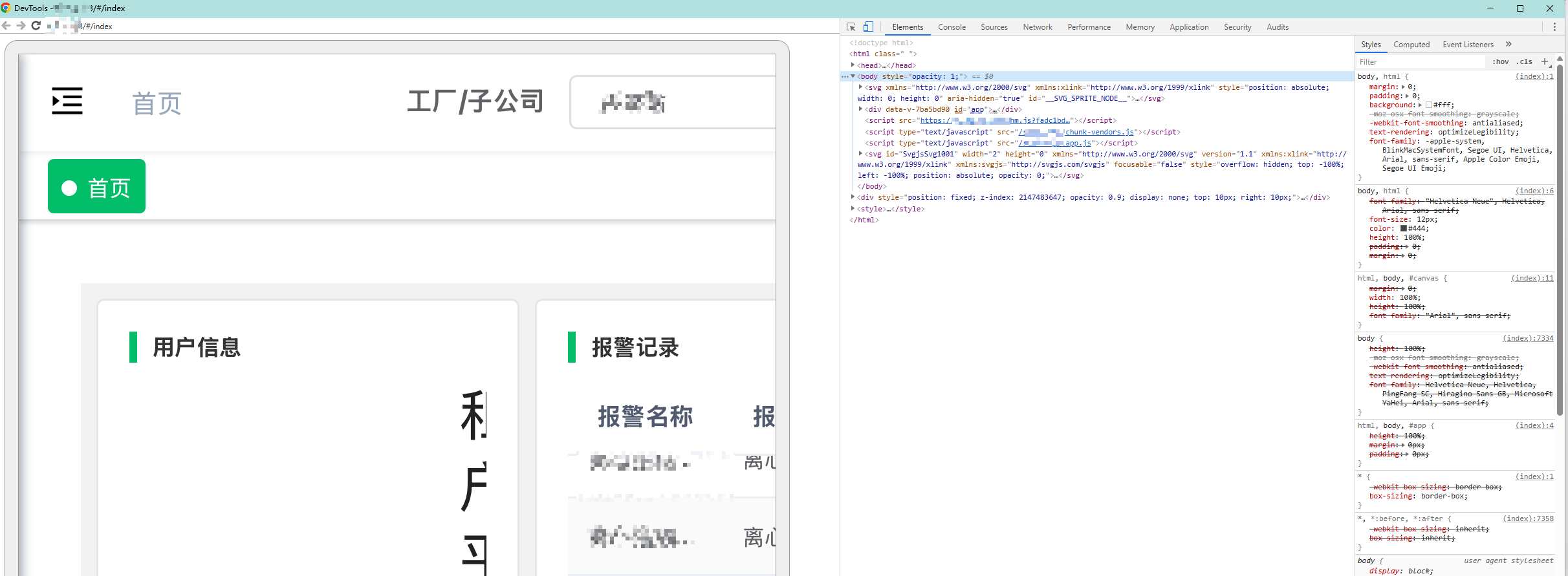Select the Styles sidebar tab
The image size is (1568, 576).
(x=1371, y=45)
